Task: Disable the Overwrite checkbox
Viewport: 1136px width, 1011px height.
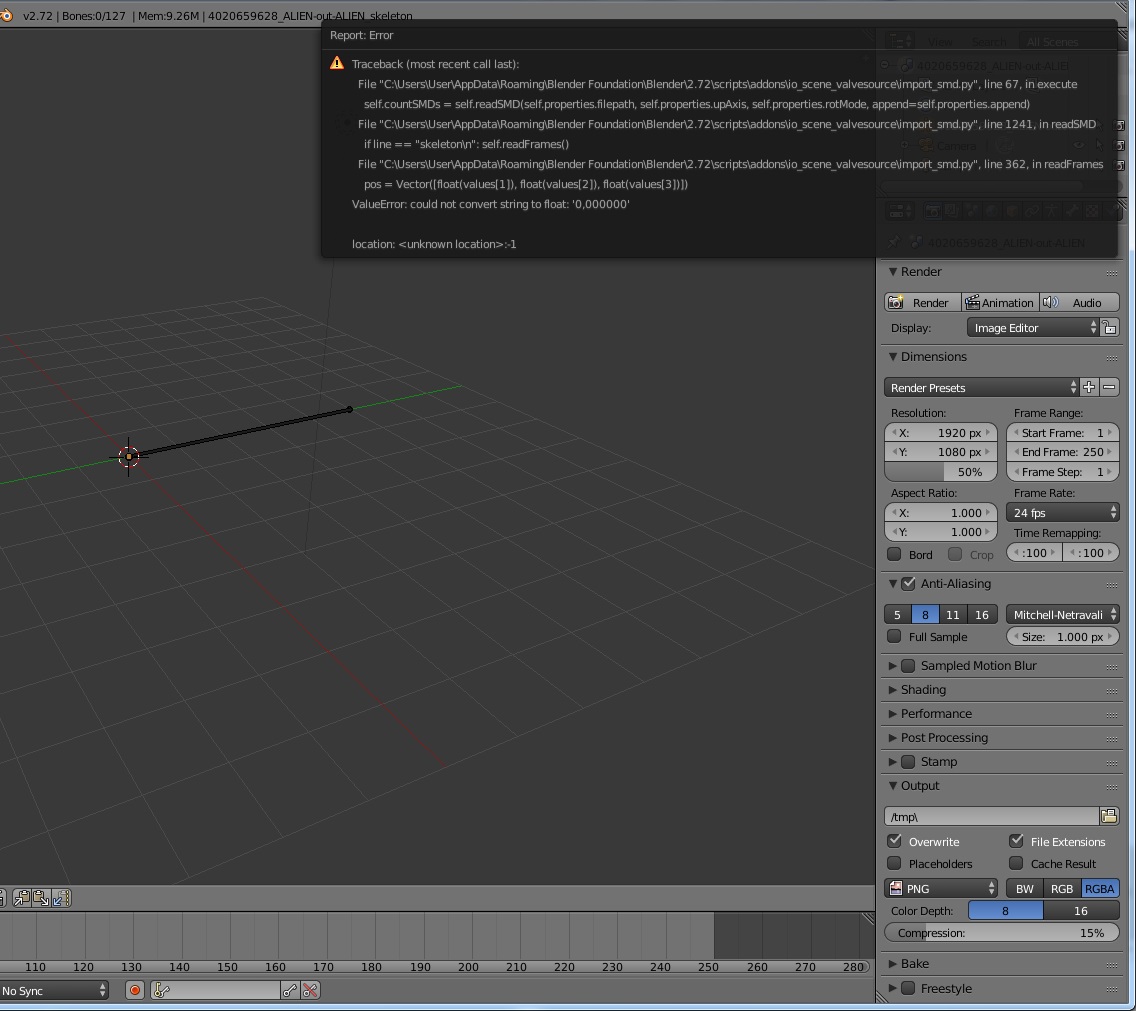Action: tap(895, 841)
